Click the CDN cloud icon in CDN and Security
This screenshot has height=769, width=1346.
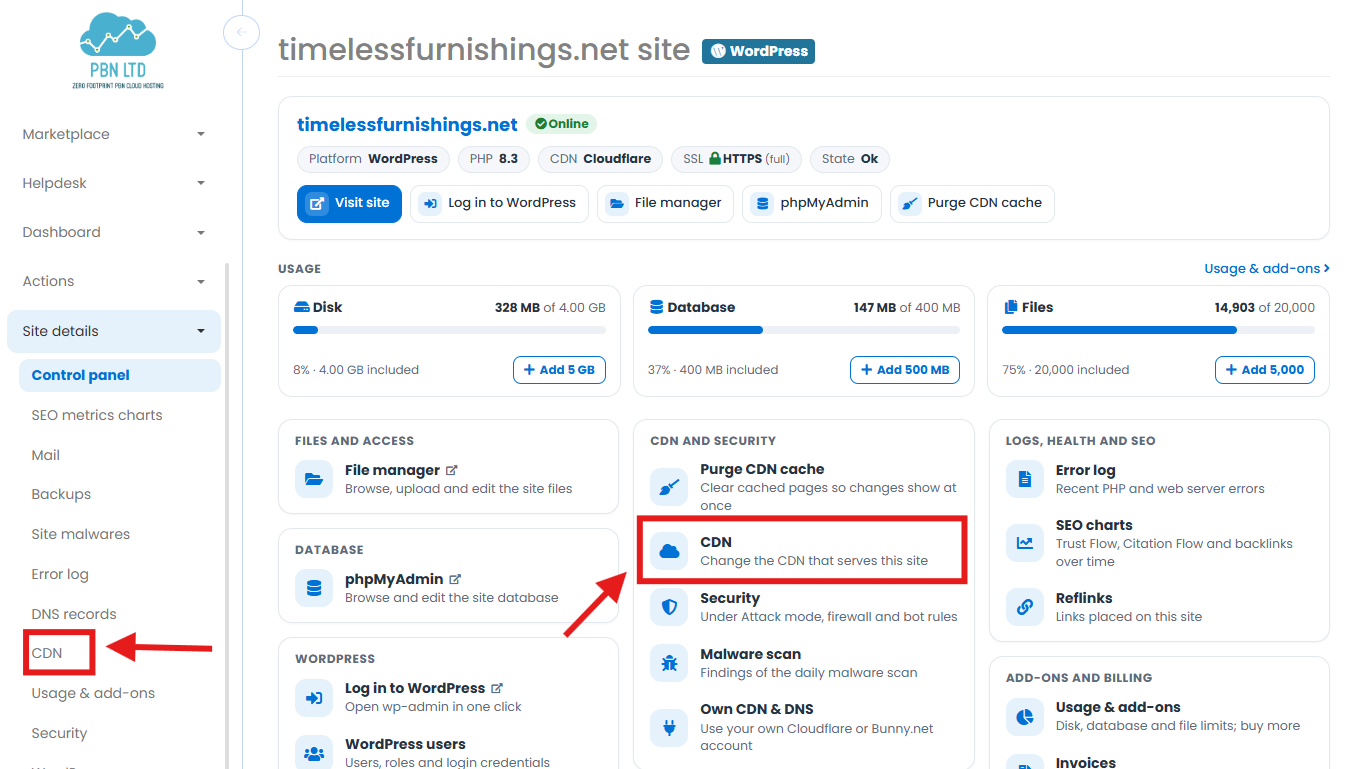click(669, 551)
